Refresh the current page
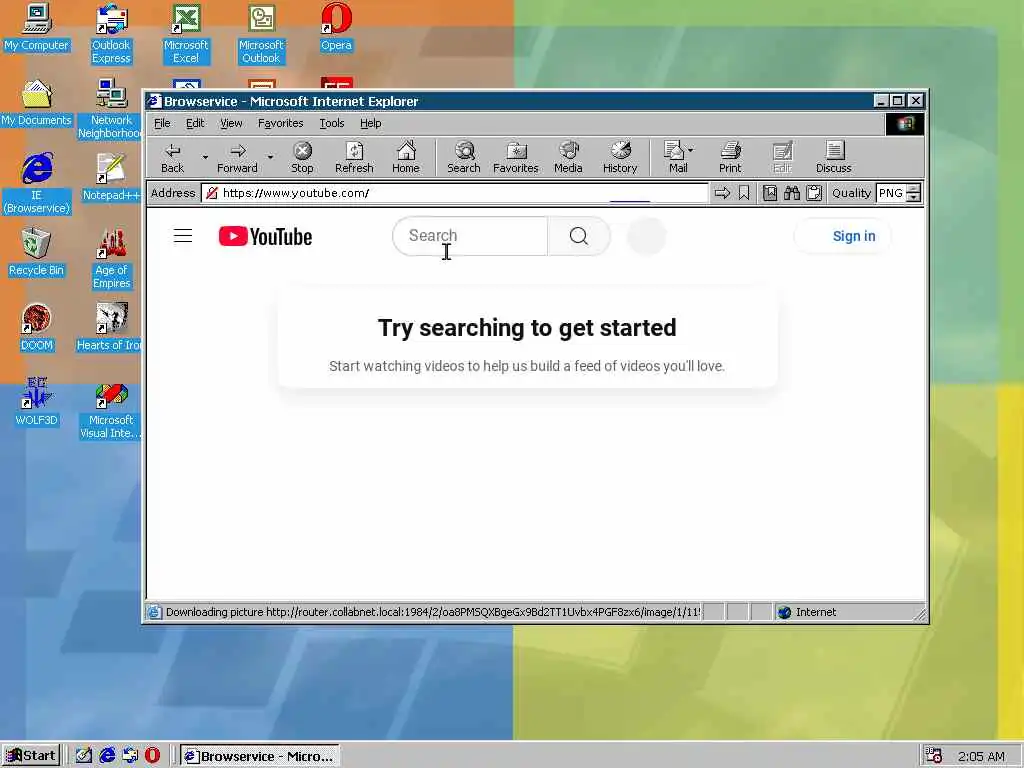 (354, 157)
